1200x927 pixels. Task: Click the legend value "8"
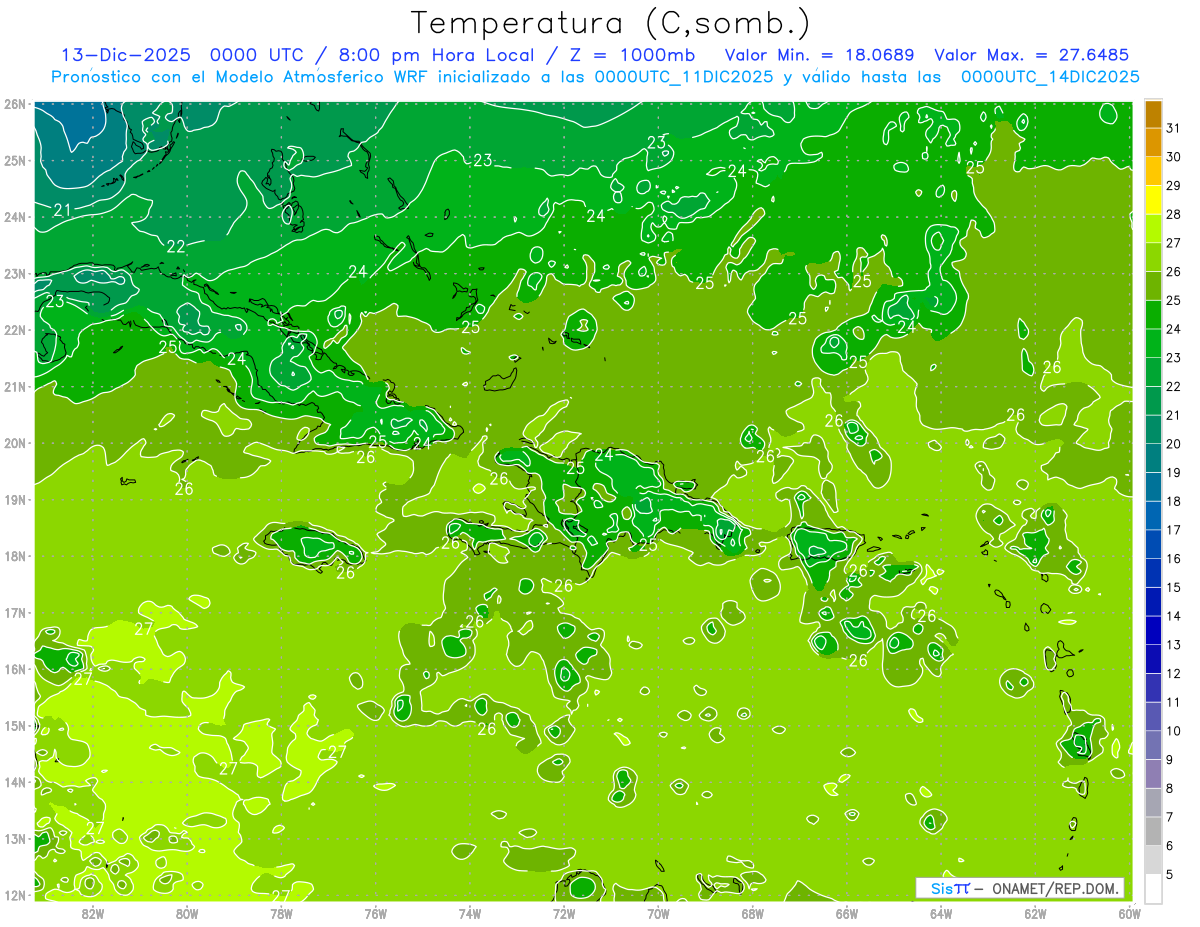[1170, 788]
